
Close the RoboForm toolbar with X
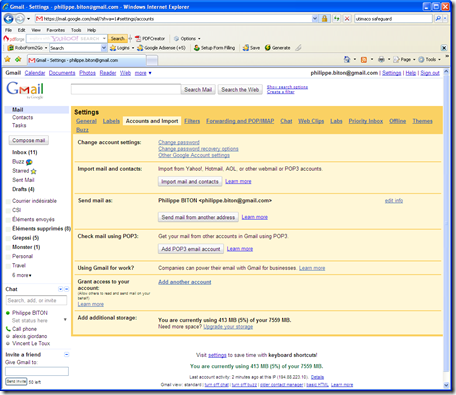(444, 48)
